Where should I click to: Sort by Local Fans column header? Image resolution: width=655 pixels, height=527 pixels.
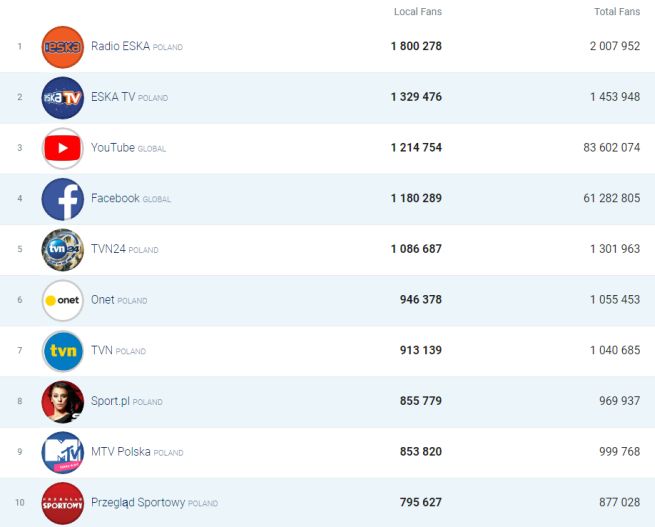tap(418, 12)
